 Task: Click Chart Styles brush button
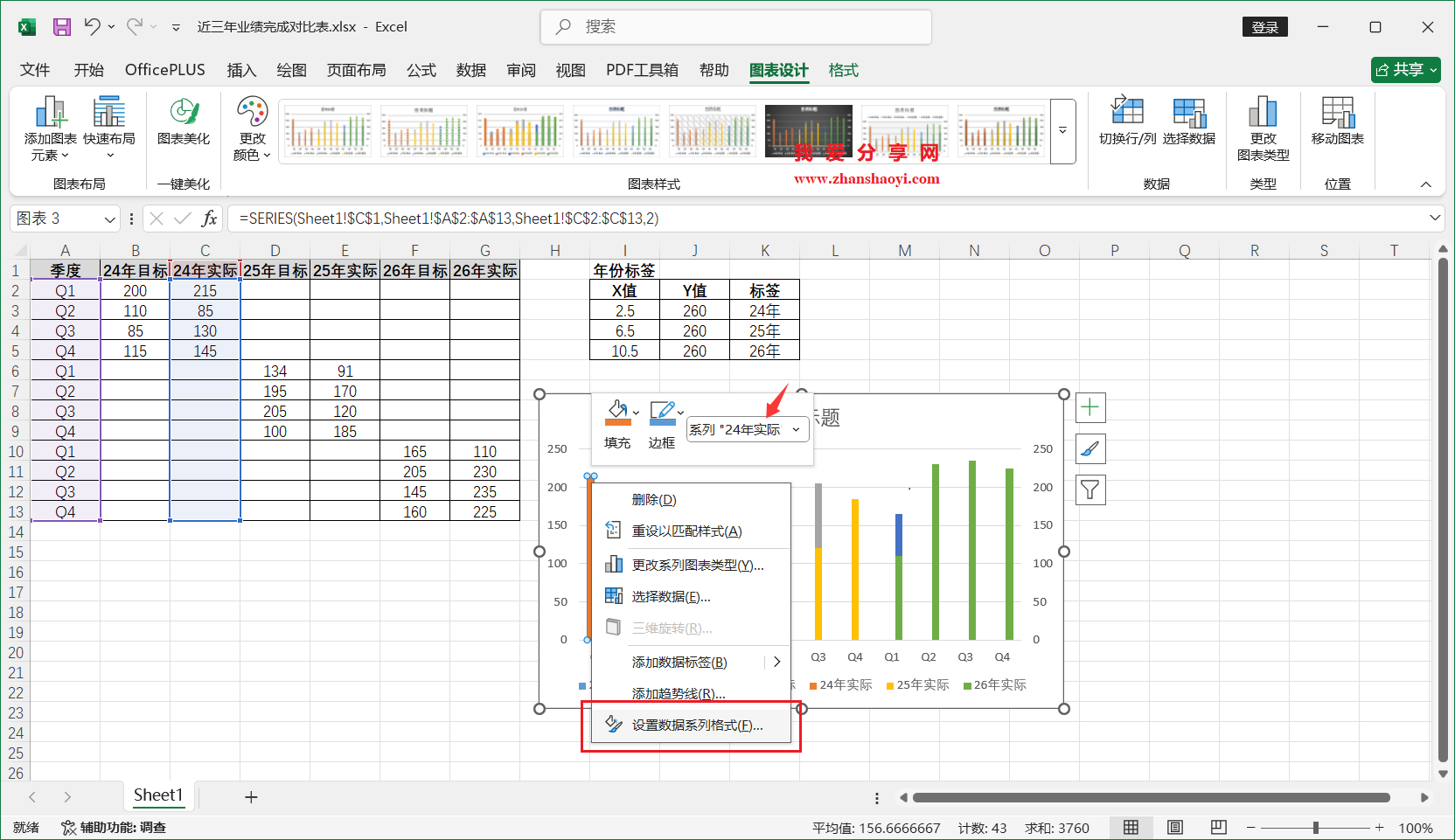pos(1090,448)
